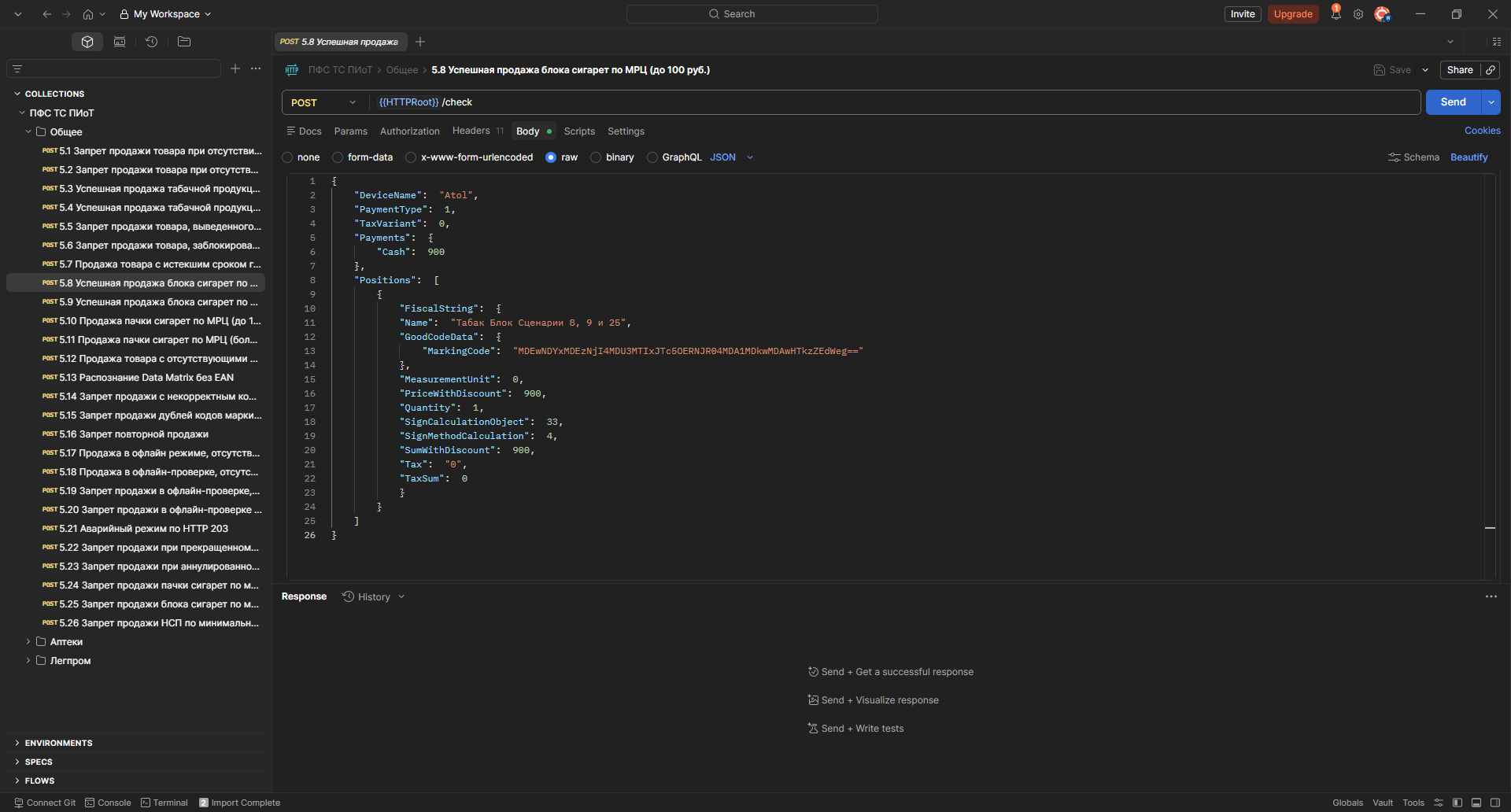Open the settings gear icon

click(1358, 14)
